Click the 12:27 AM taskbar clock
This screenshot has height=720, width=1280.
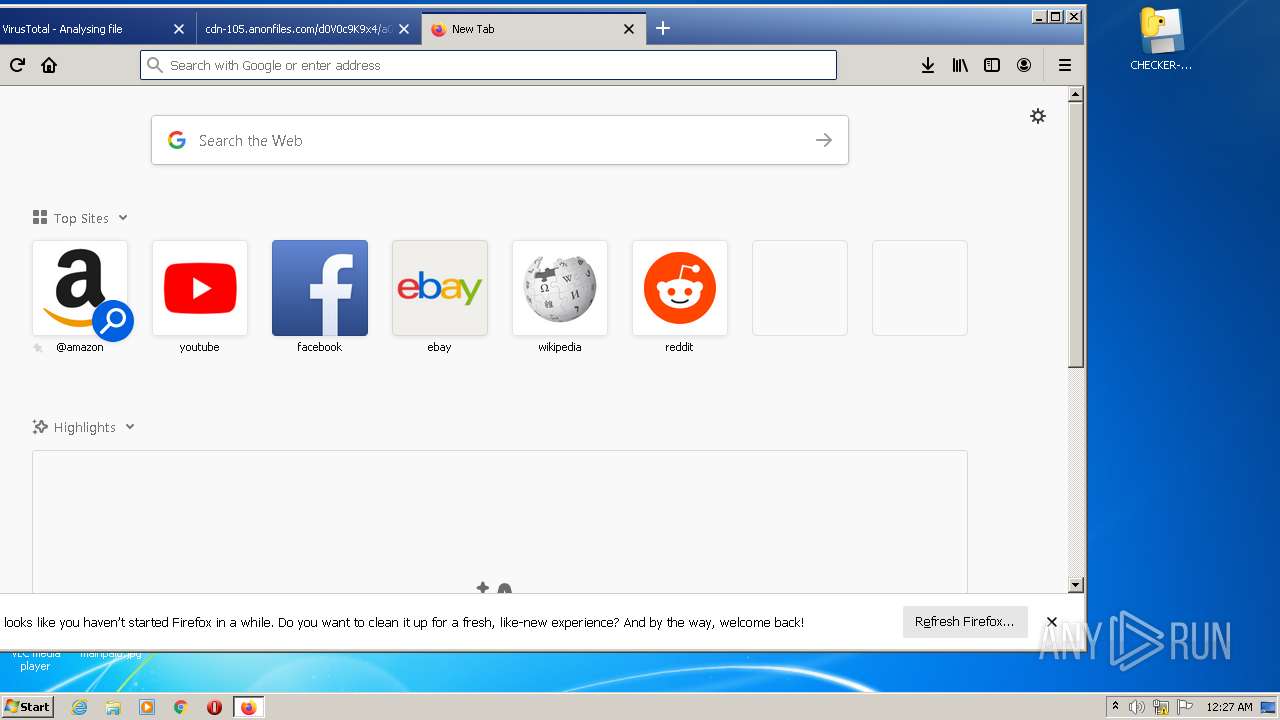[1229, 707]
